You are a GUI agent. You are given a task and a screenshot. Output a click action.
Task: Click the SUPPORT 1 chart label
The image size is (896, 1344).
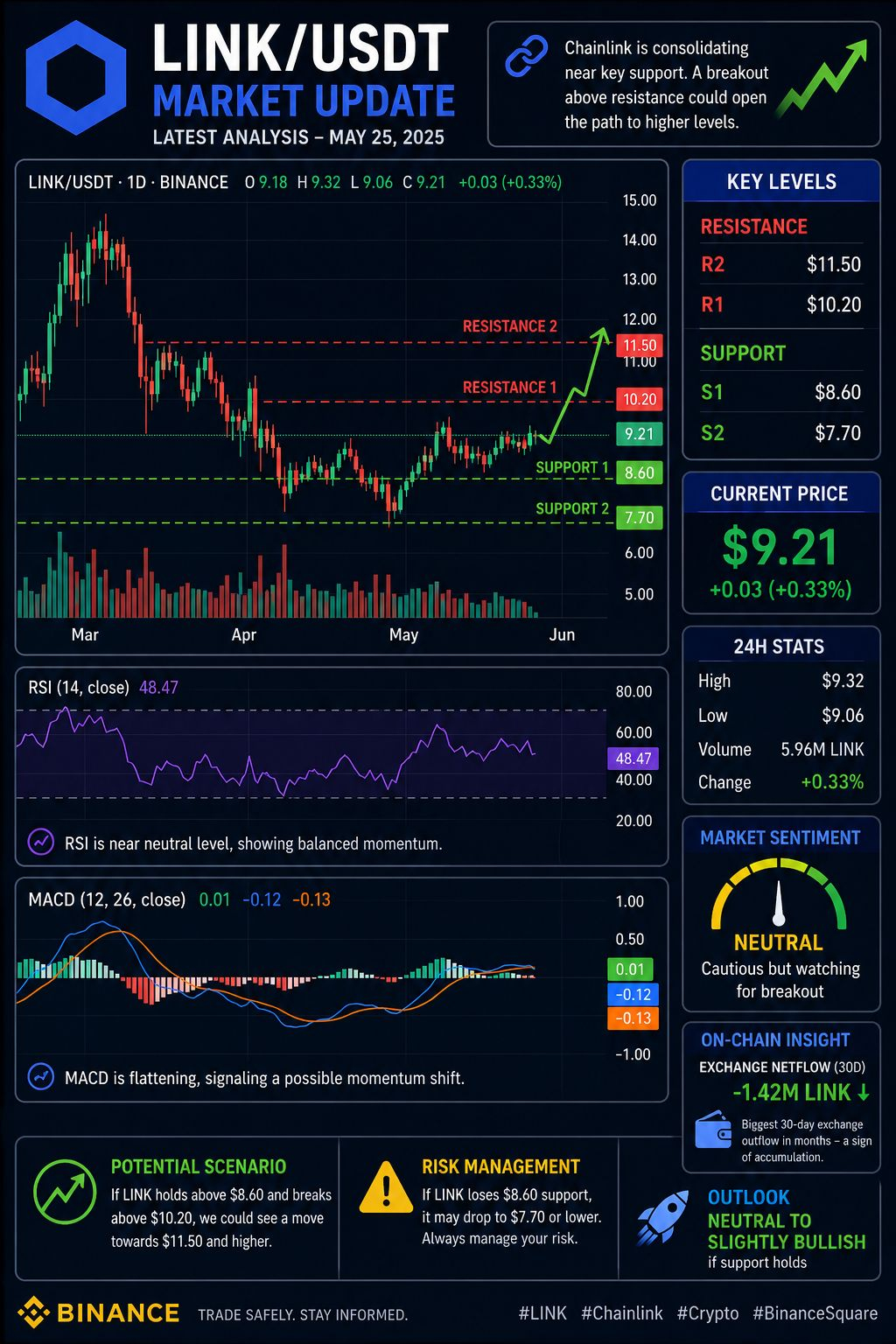click(x=572, y=467)
